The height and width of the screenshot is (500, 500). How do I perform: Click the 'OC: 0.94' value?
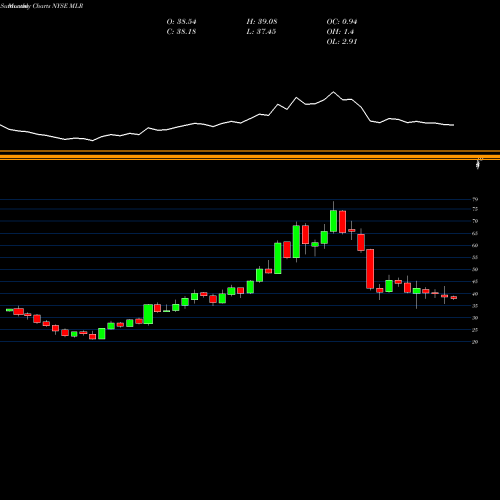(x=342, y=22)
